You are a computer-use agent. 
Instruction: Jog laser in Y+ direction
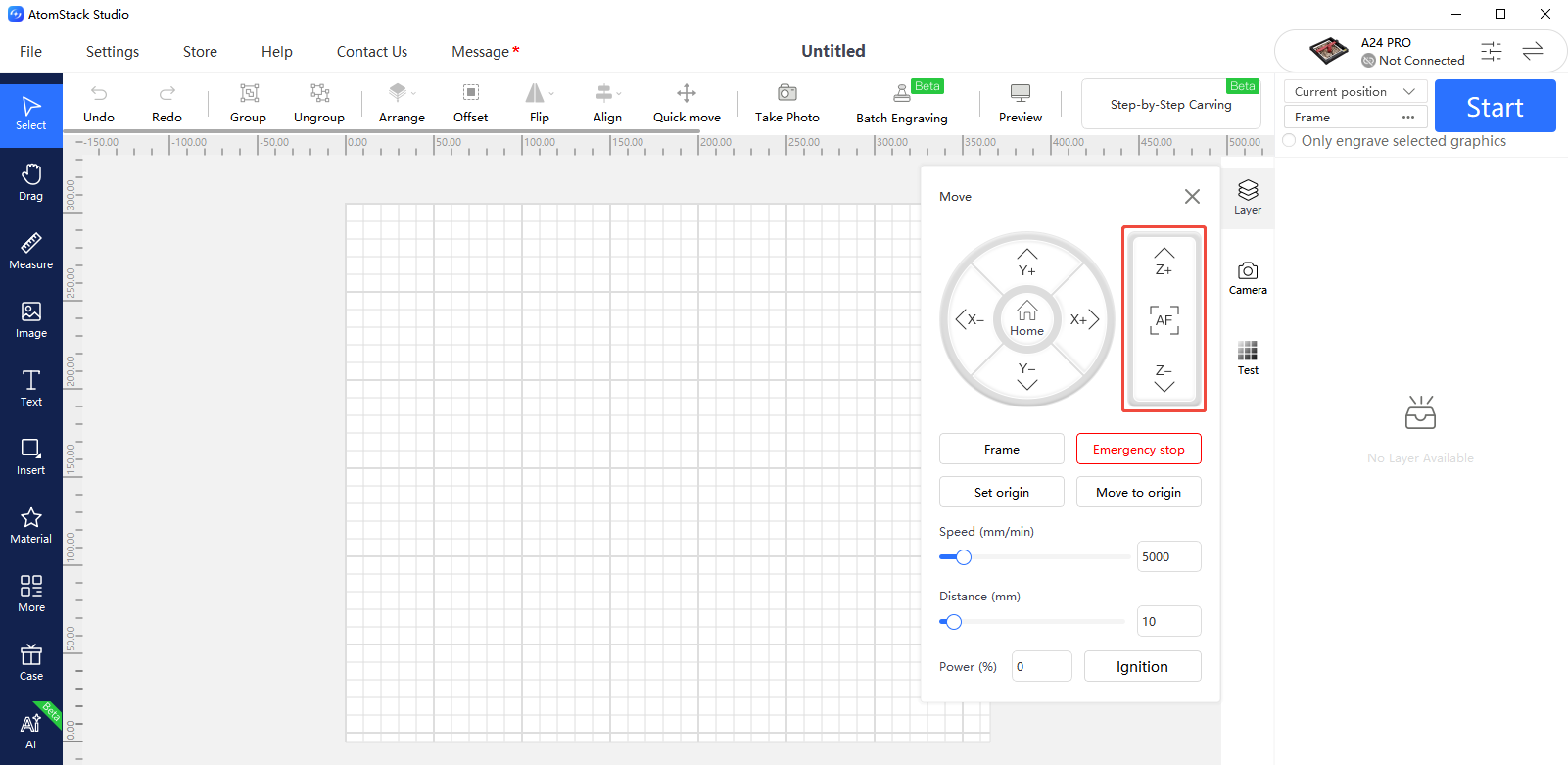pos(1026,262)
